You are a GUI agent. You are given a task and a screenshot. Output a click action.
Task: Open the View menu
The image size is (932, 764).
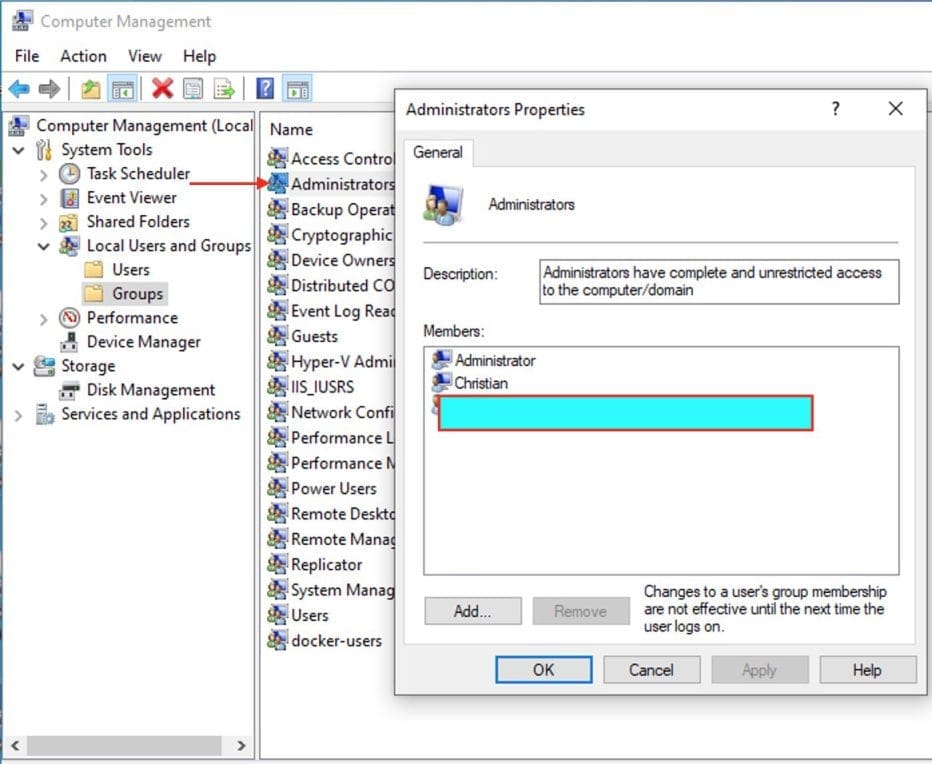point(145,56)
